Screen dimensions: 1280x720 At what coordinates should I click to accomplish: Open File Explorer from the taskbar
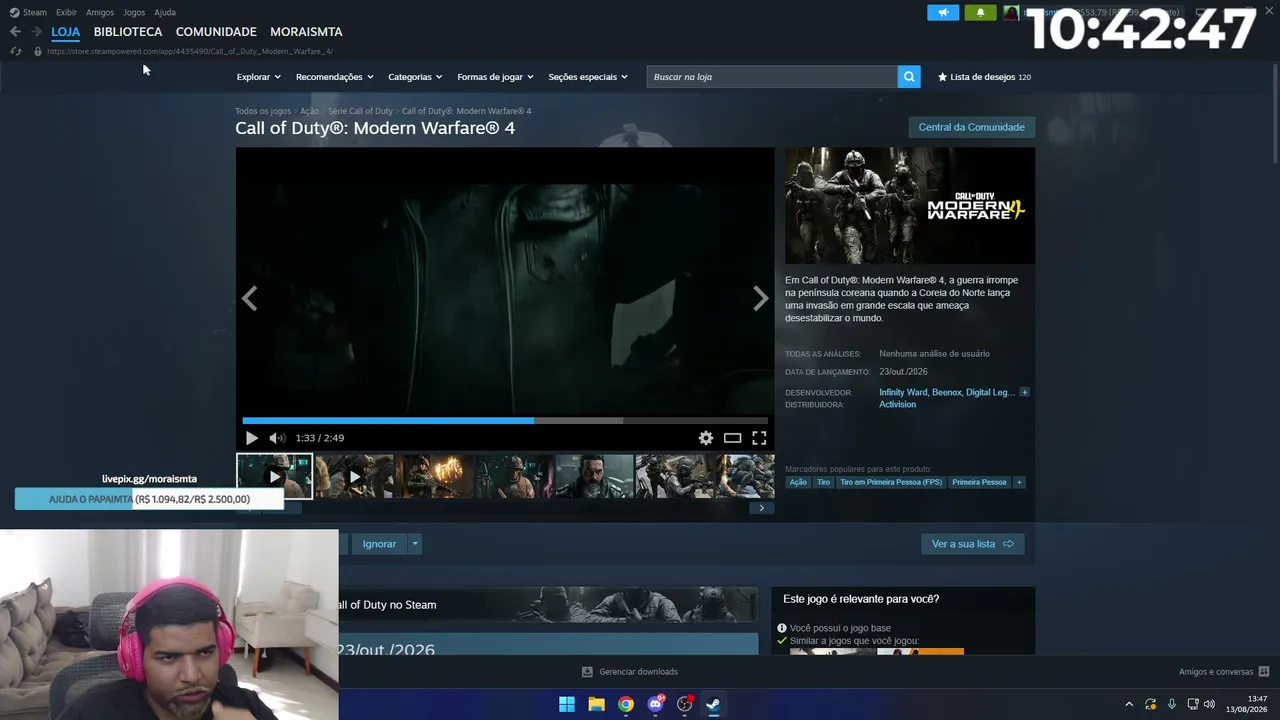tap(596, 704)
